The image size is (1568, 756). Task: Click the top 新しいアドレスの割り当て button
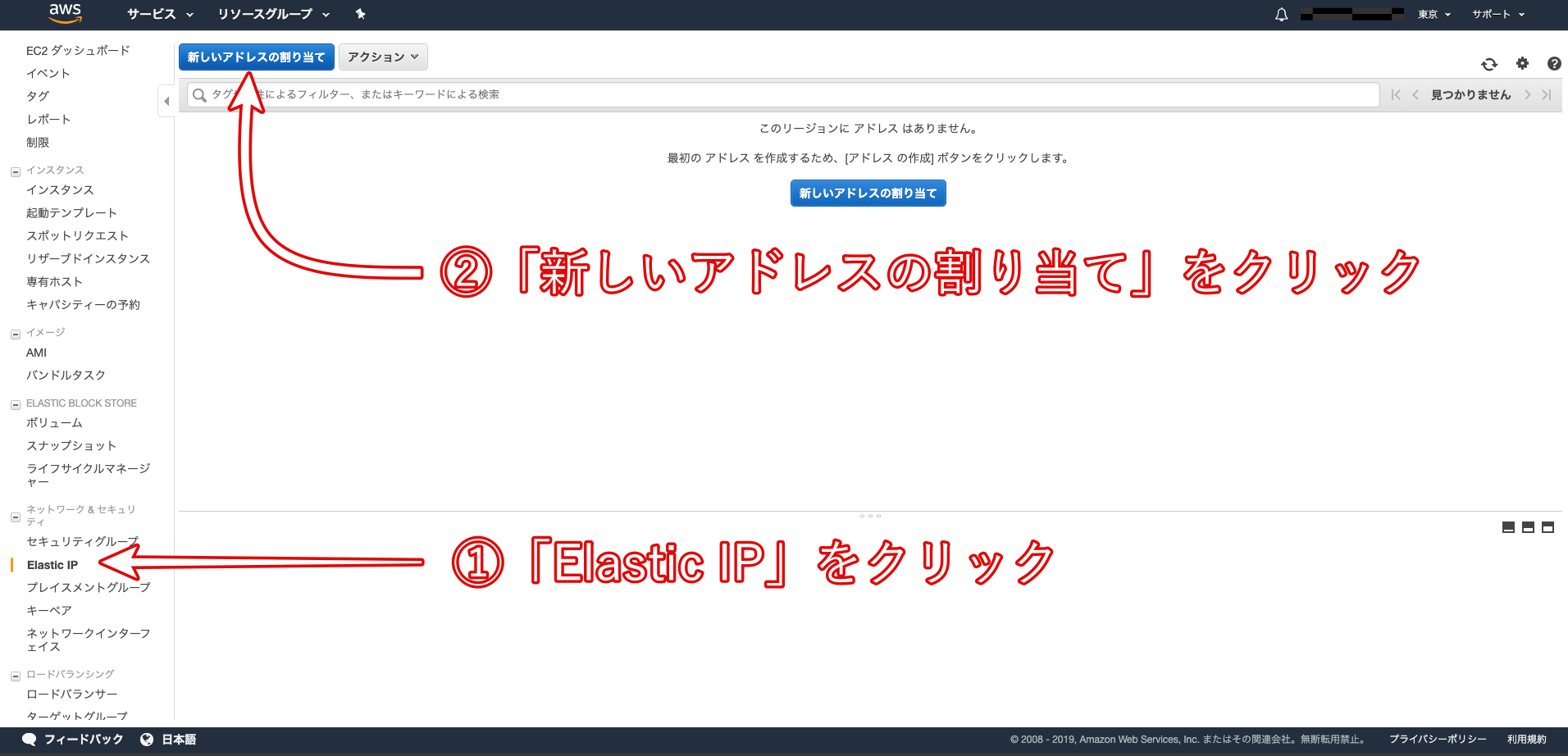(x=256, y=57)
